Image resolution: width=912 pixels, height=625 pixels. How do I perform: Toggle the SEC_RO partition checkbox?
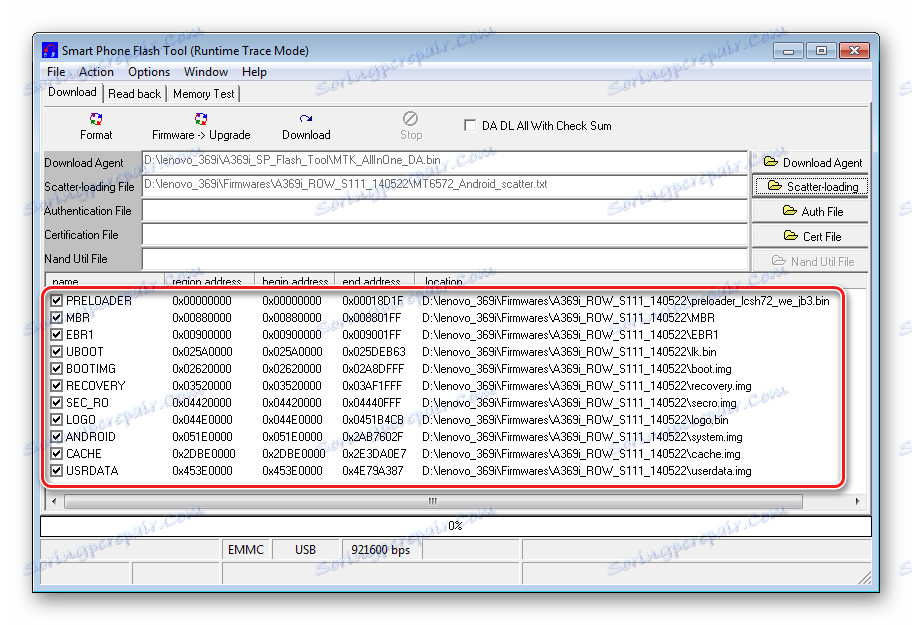(x=56, y=402)
